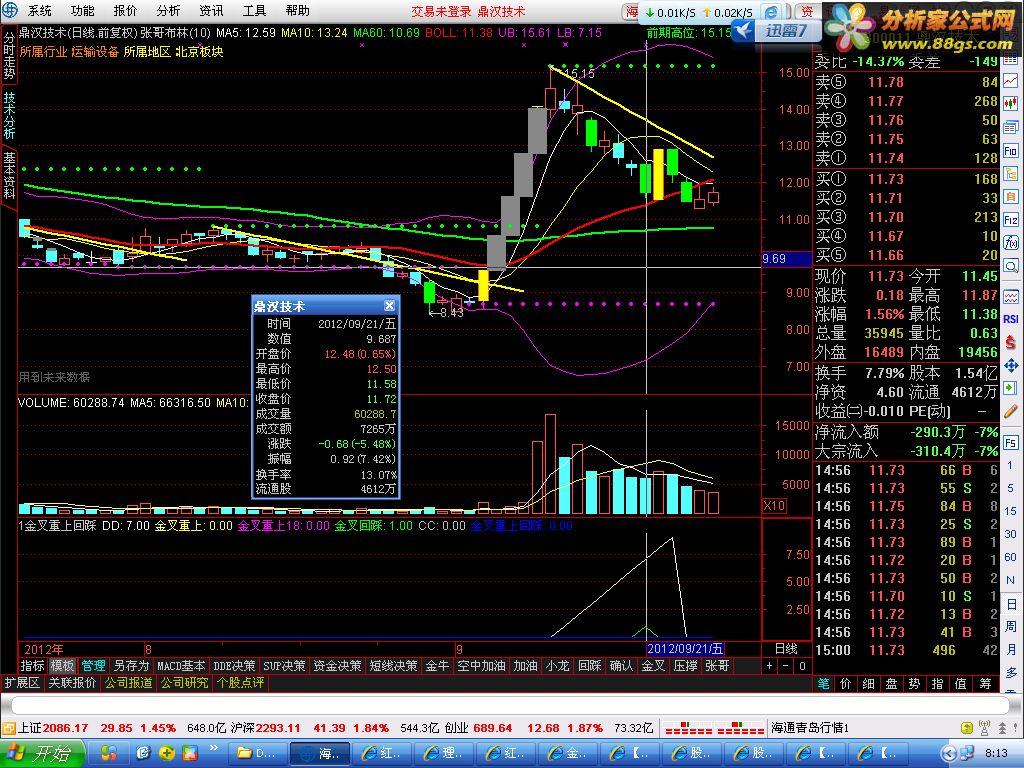The width and height of the screenshot is (1024, 768).
Task: Click the 自 self-selected stocks icon
Action: (1010, 196)
